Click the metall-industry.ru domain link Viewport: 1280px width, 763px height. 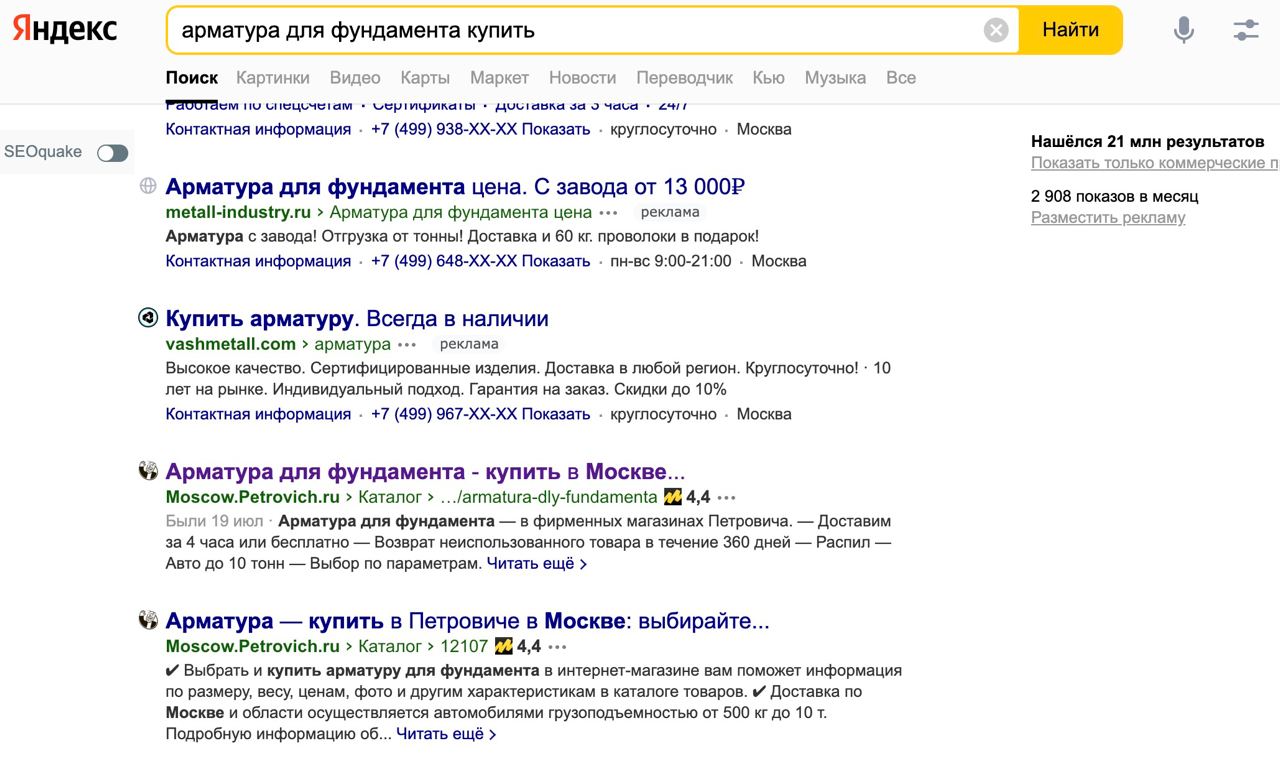[238, 212]
